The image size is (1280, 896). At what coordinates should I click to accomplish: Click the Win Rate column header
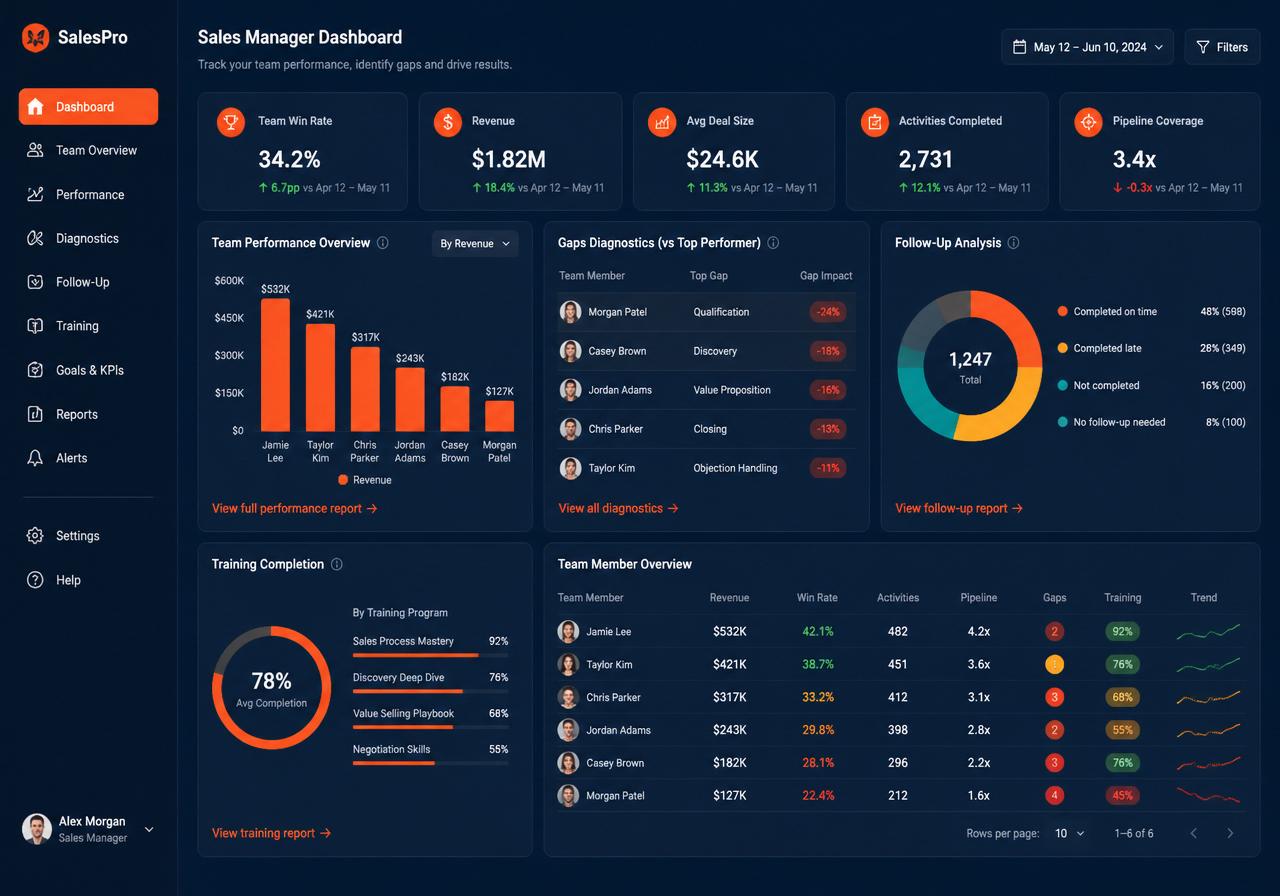[817, 598]
